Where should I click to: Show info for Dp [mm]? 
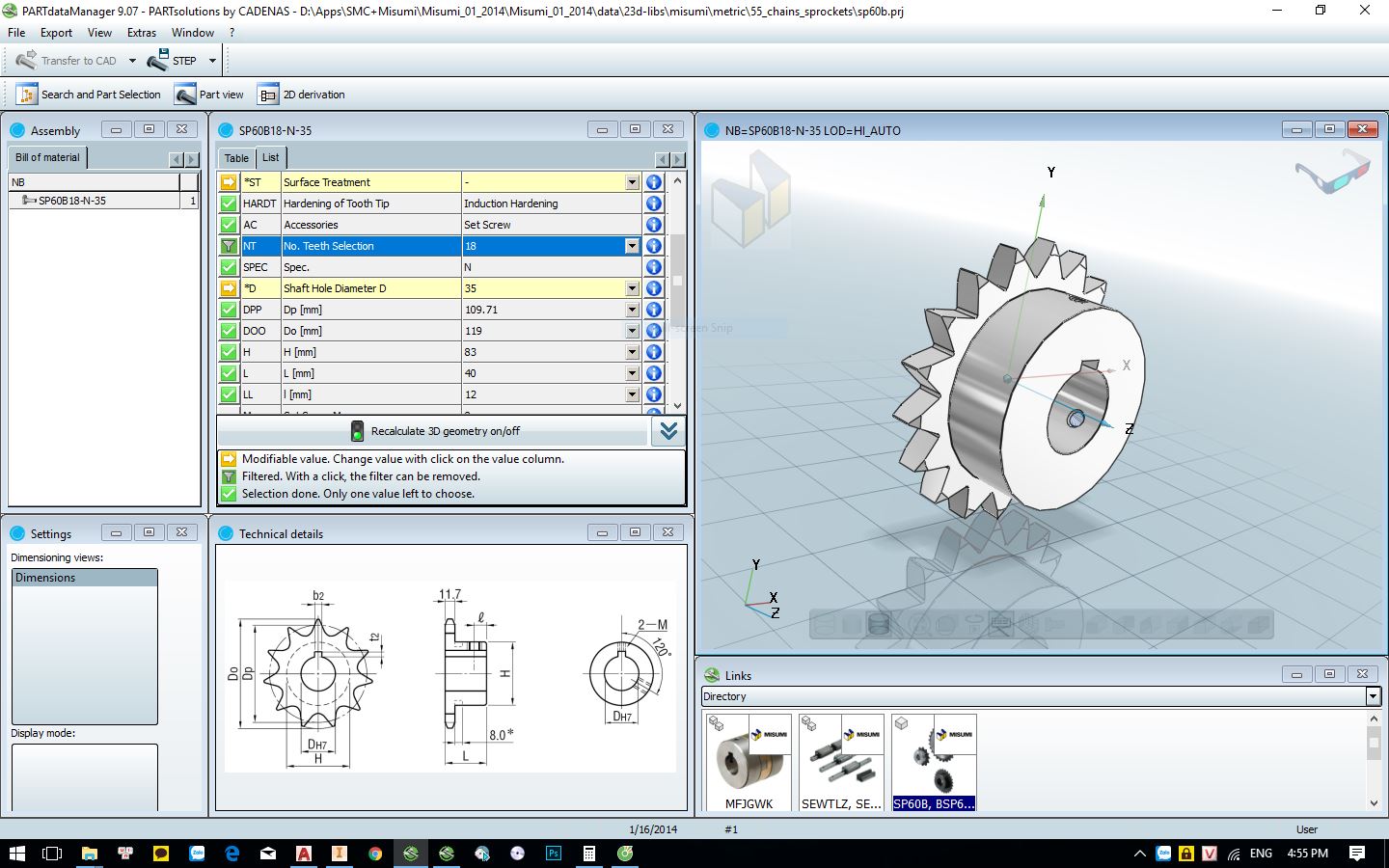654,310
